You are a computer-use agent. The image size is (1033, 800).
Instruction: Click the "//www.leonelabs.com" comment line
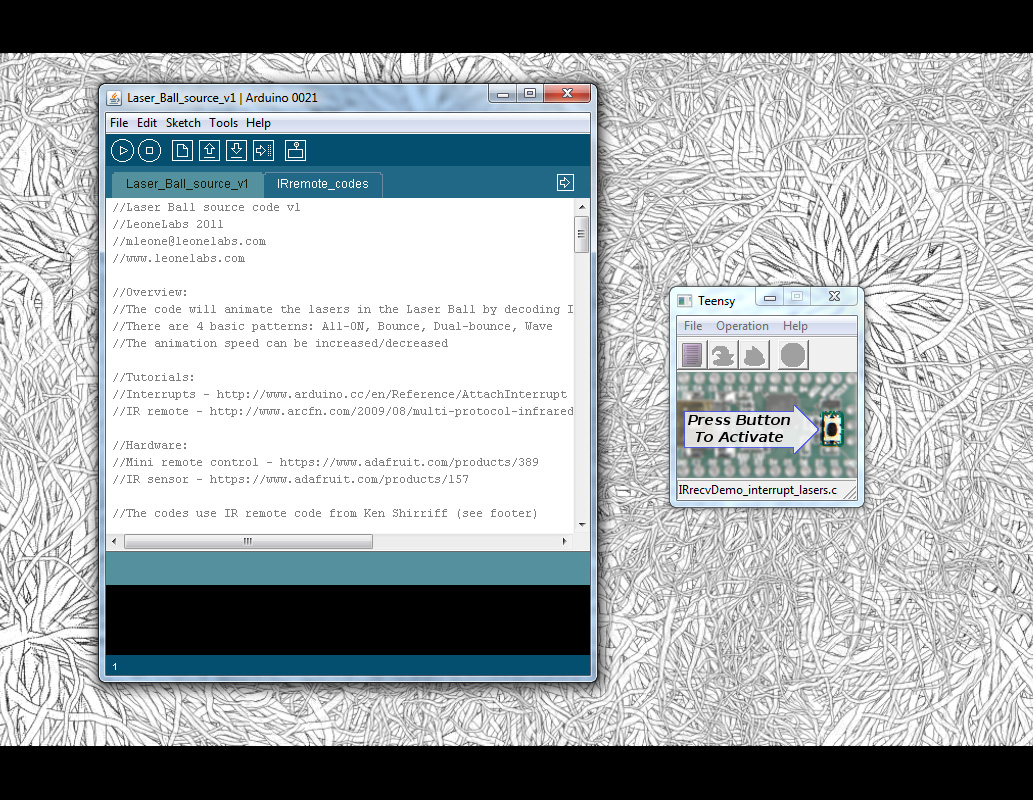[x=179, y=259]
